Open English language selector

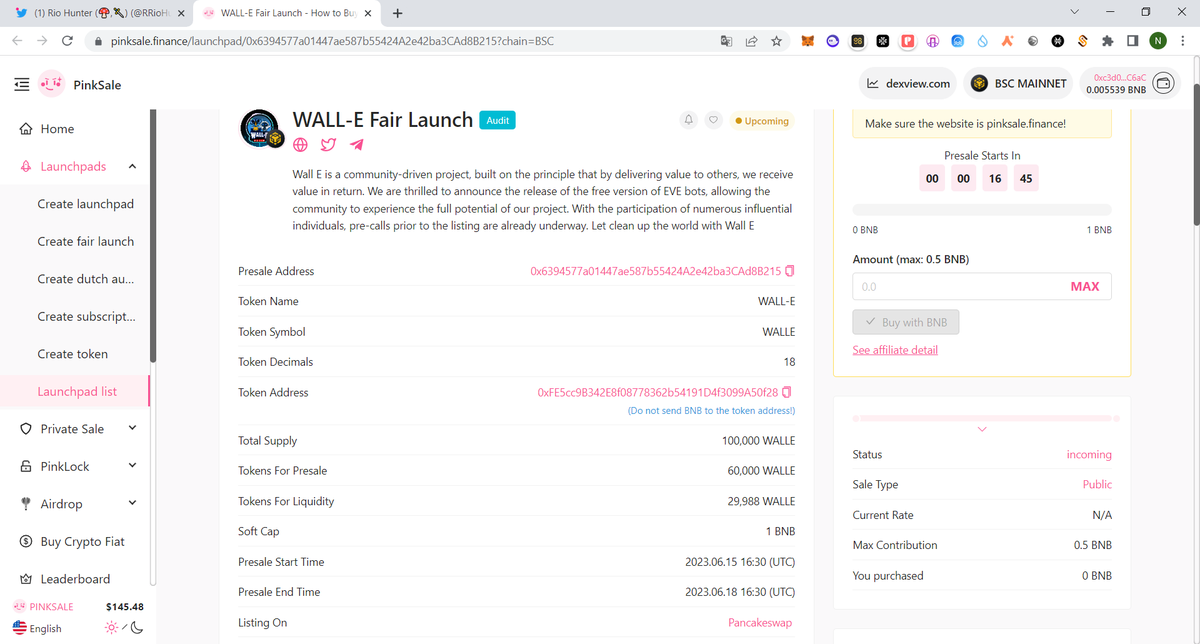[x=37, y=628]
